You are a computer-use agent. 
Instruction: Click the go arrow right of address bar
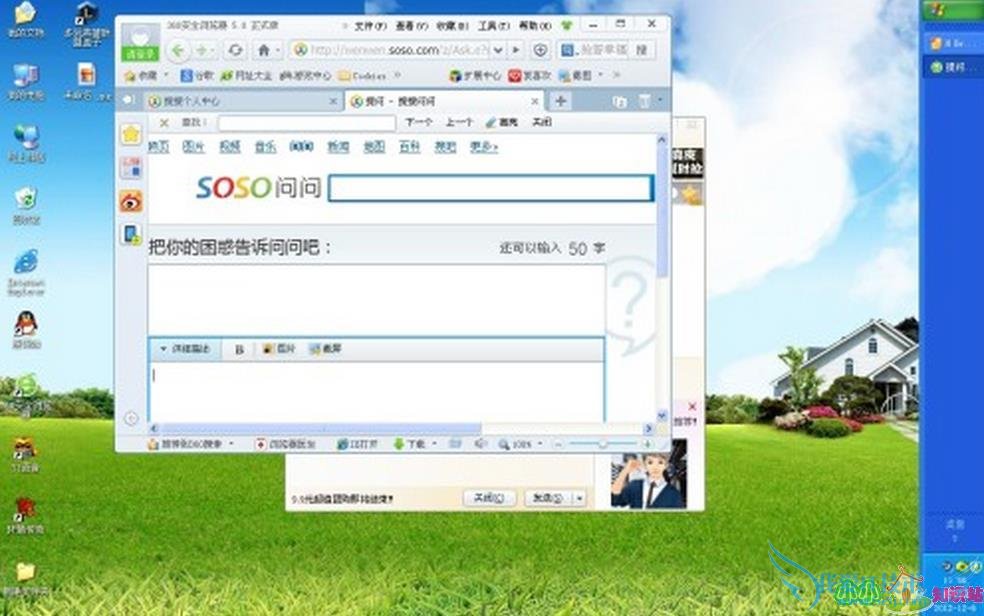click(516, 50)
